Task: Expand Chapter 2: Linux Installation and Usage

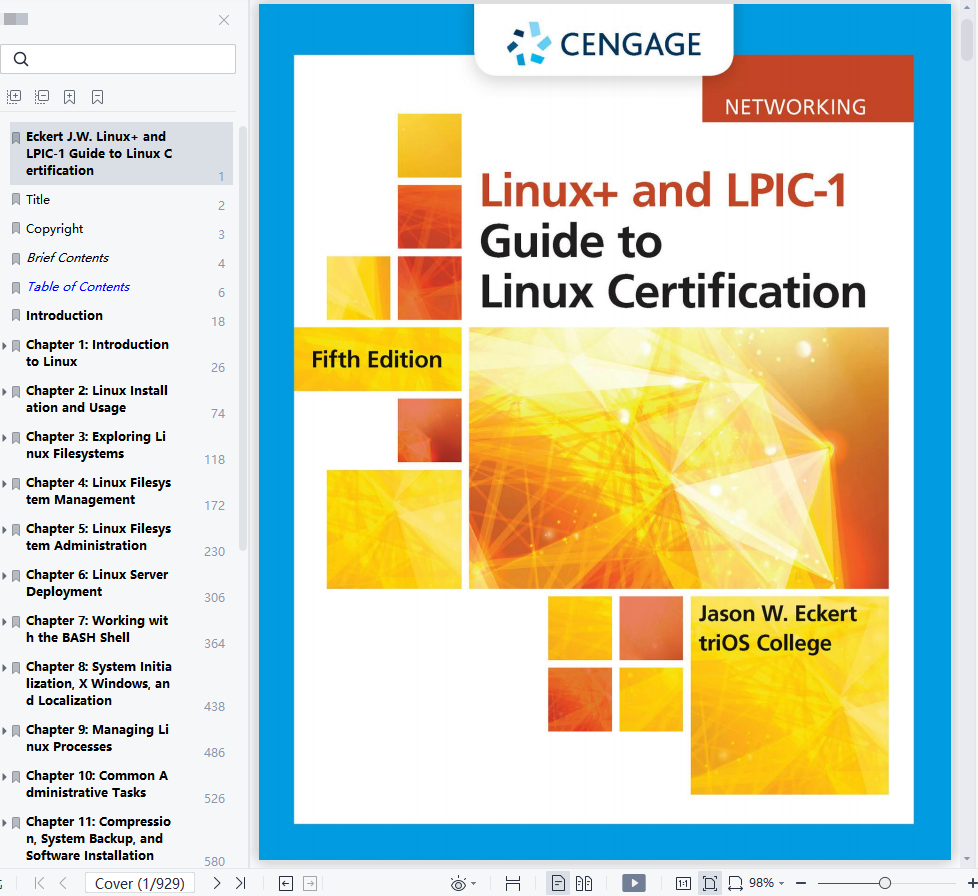Action: click(4, 391)
